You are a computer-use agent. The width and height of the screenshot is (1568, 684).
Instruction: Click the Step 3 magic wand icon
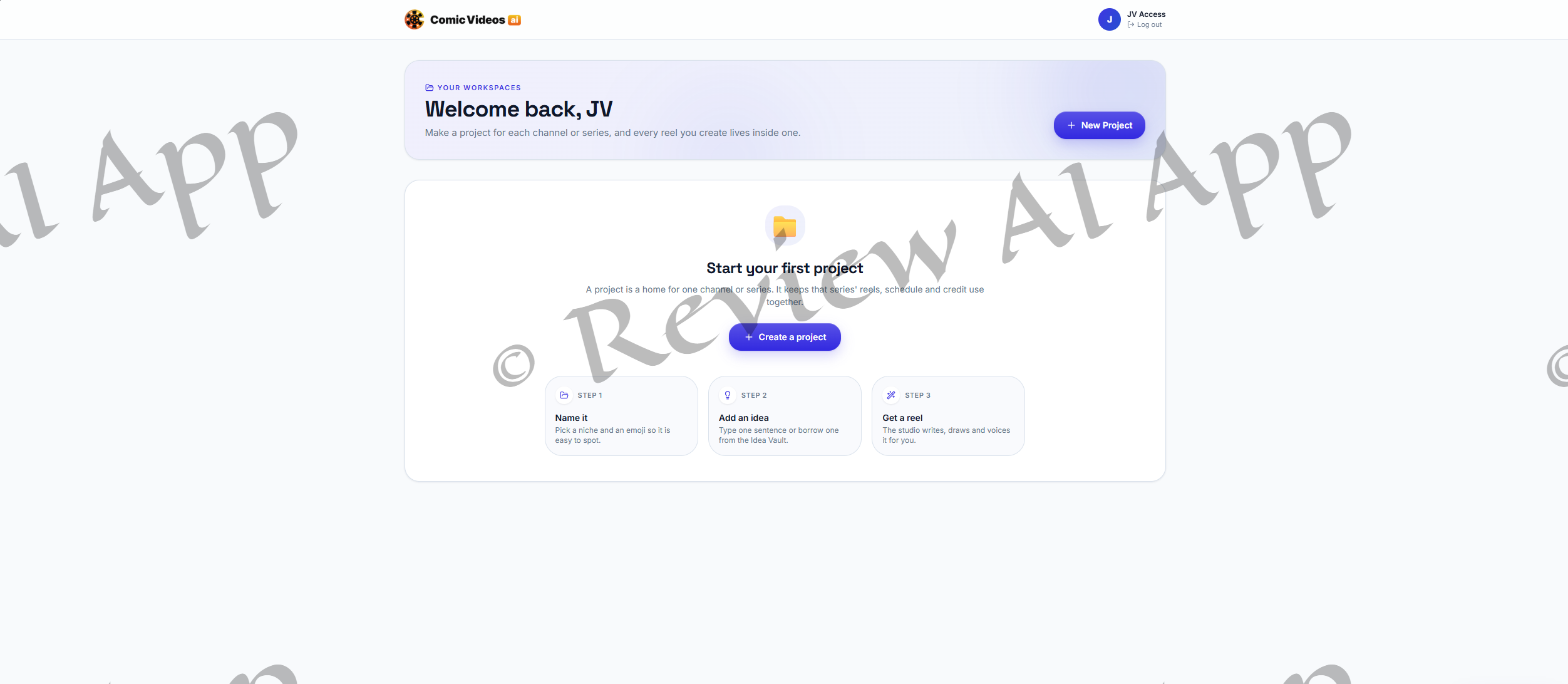tap(890, 395)
